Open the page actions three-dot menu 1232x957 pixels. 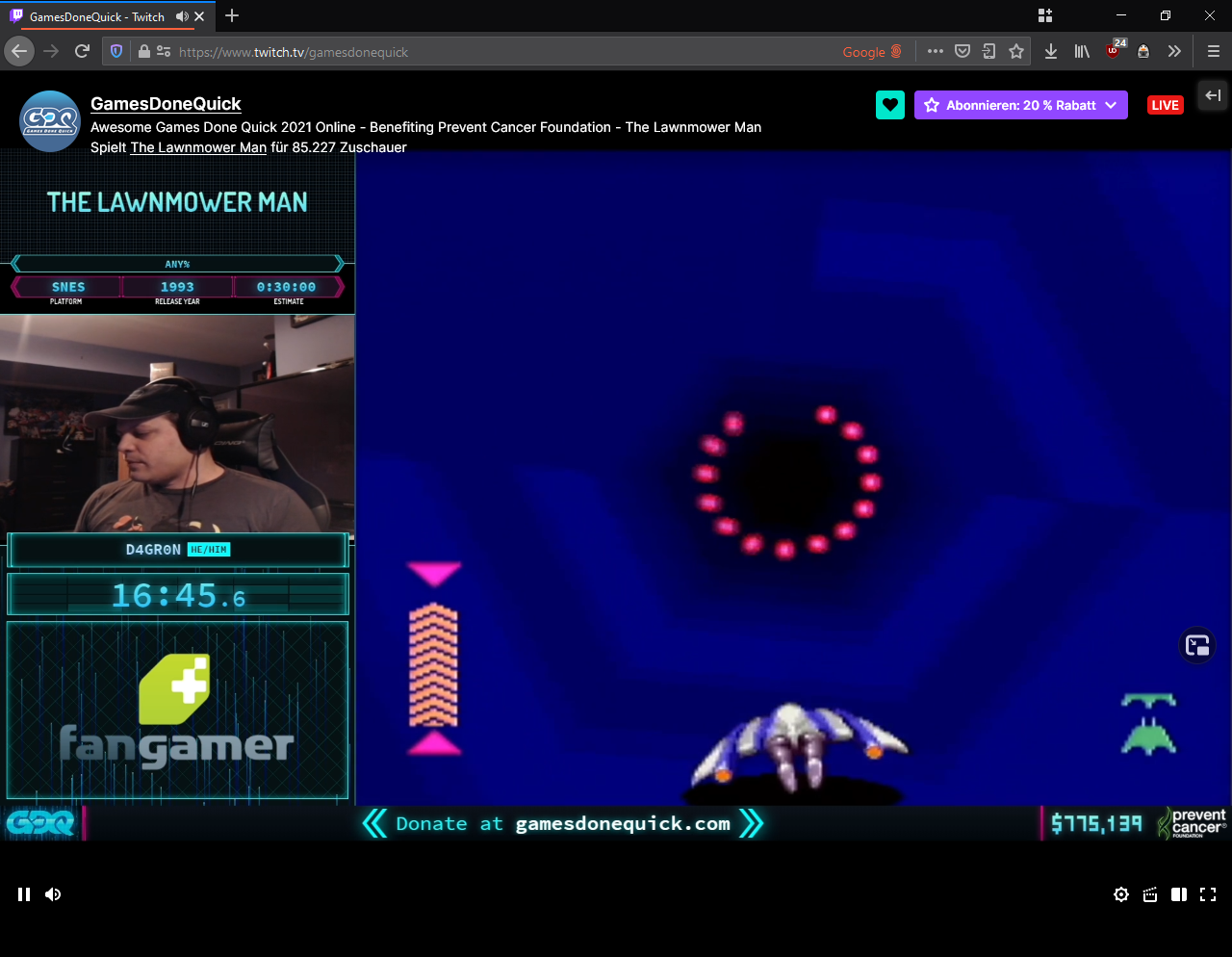[935, 52]
